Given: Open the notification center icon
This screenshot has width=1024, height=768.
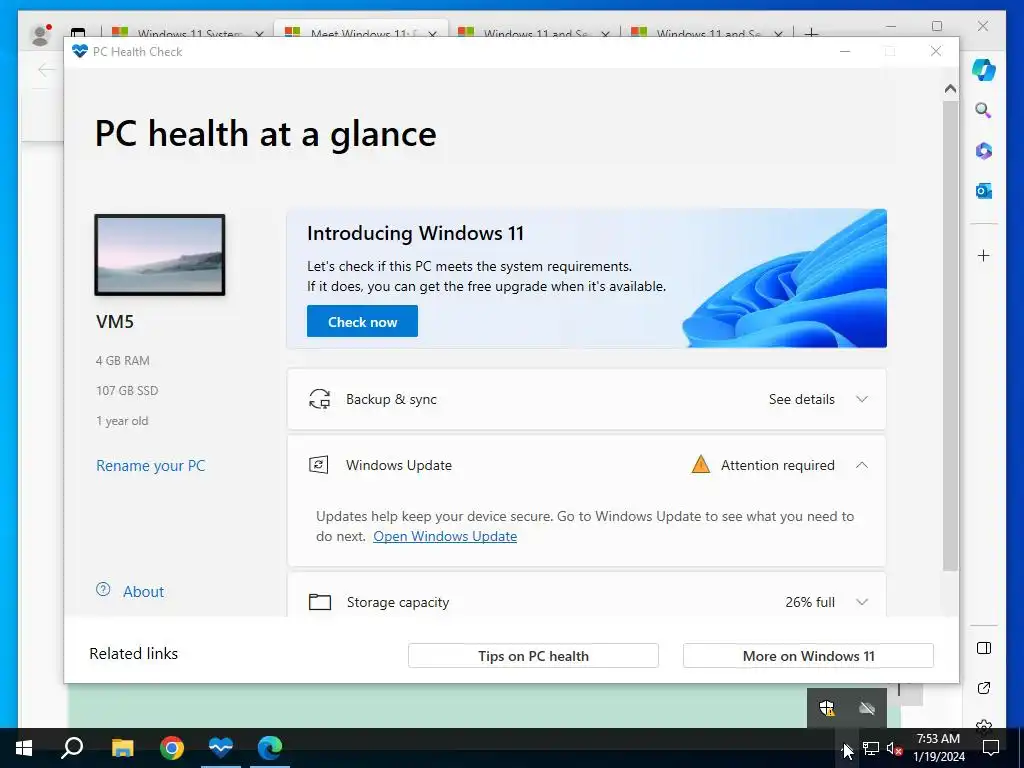Looking at the screenshot, I should pos(991,748).
